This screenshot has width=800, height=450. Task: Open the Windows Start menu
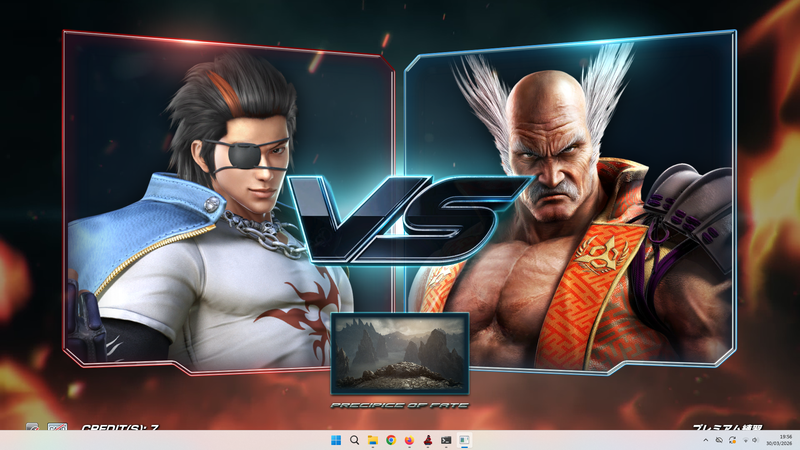336,440
